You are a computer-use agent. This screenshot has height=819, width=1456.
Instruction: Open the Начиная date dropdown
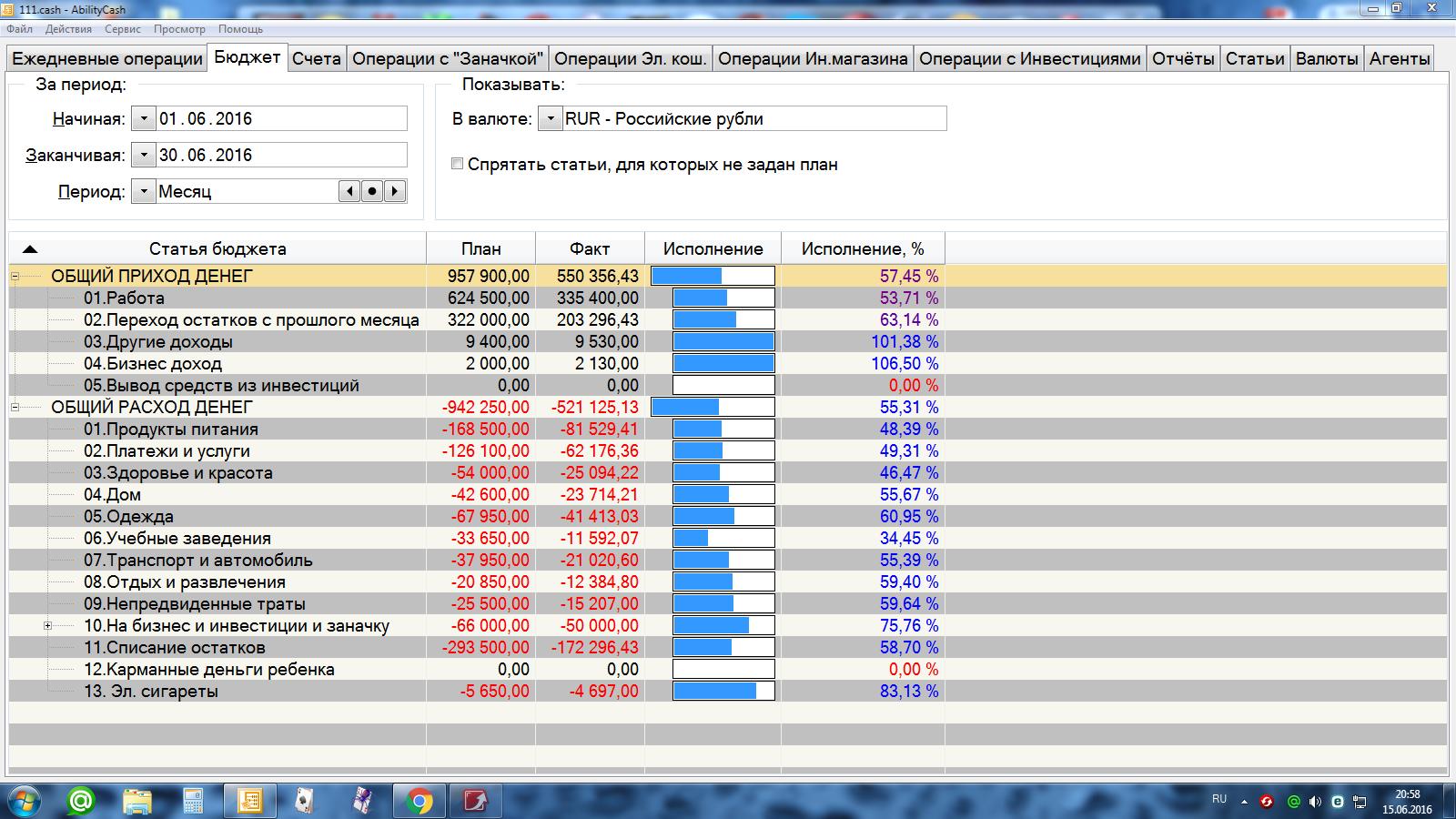click(144, 119)
